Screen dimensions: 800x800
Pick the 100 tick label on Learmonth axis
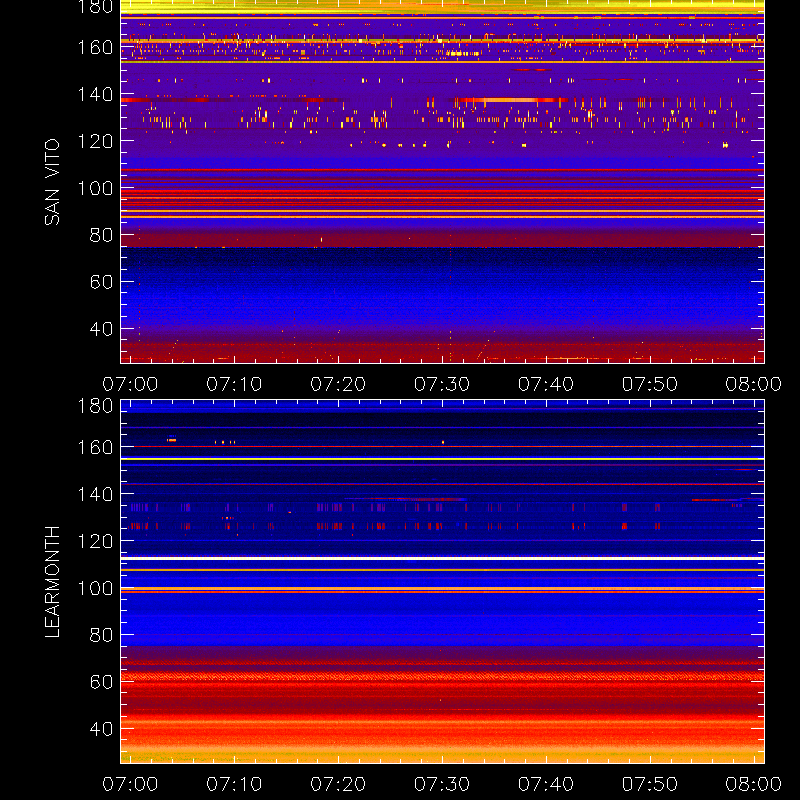95,588
